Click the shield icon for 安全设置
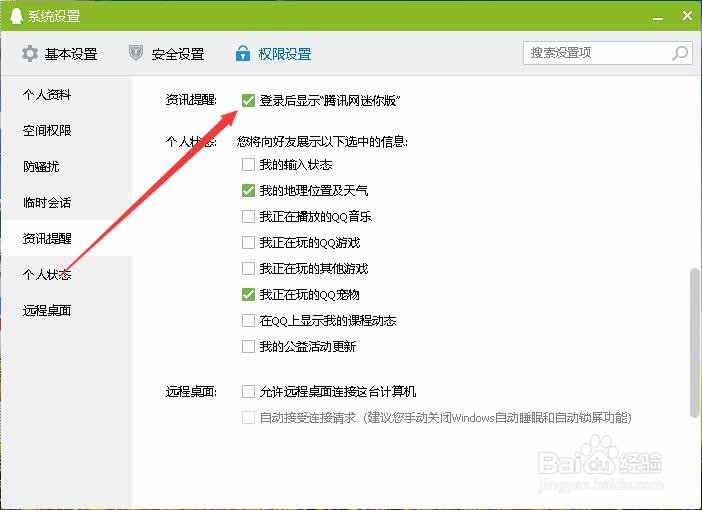The width and height of the screenshot is (702, 510). coord(136,53)
